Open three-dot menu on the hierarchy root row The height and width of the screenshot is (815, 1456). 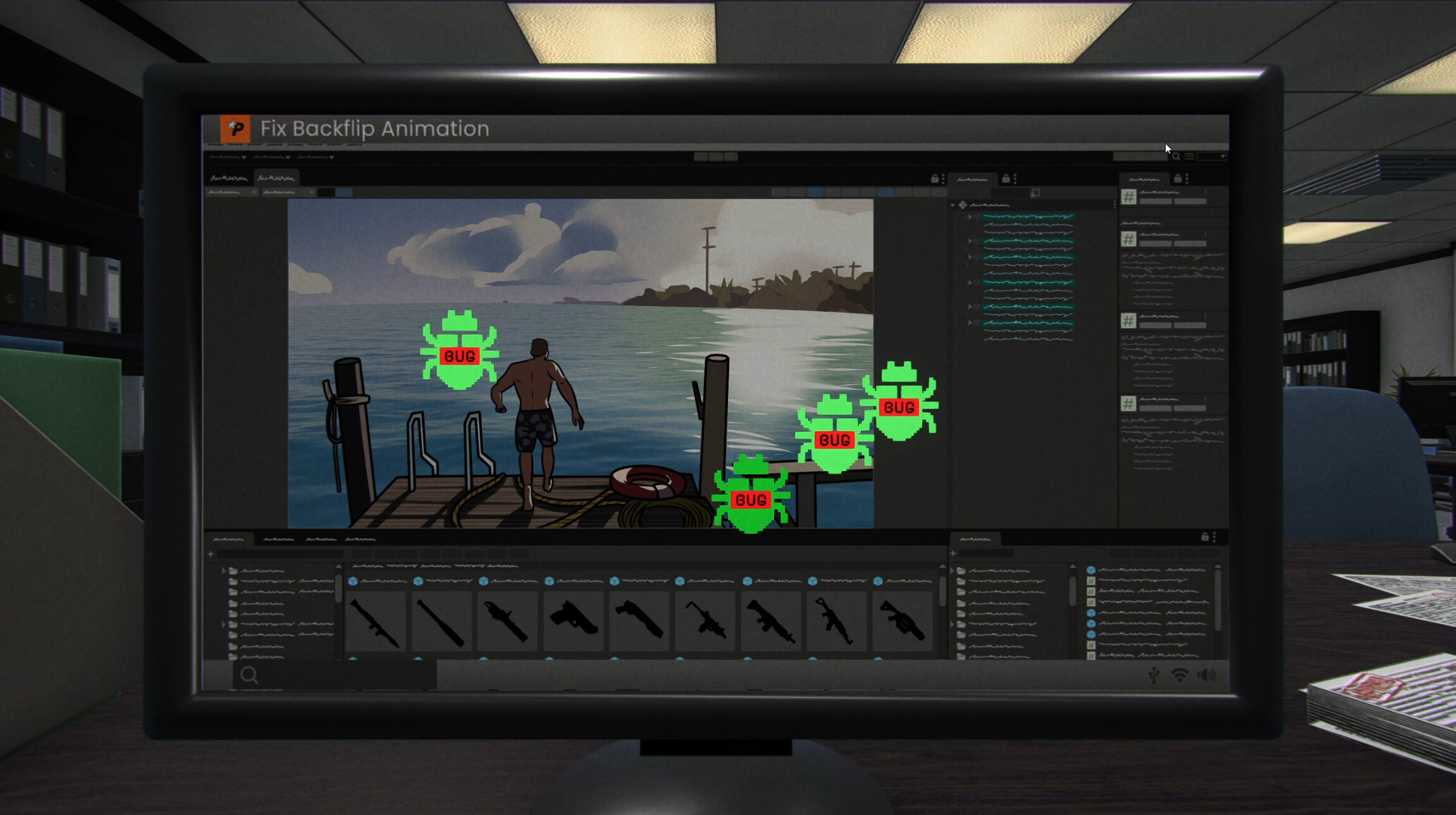[1114, 205]
